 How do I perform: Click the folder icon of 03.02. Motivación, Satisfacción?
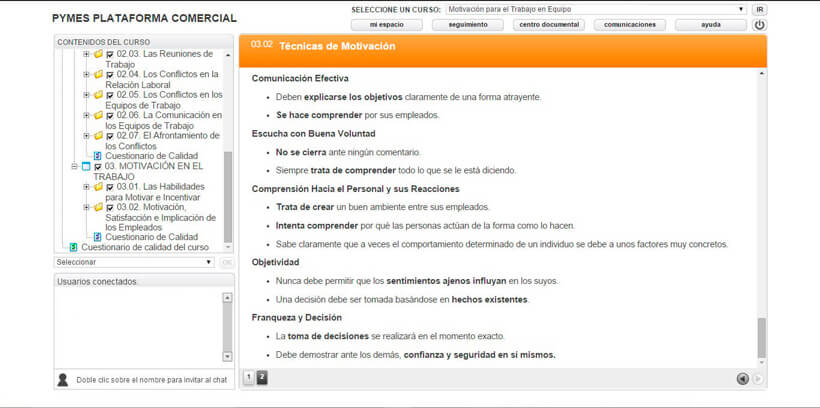[x=98, y=207]
